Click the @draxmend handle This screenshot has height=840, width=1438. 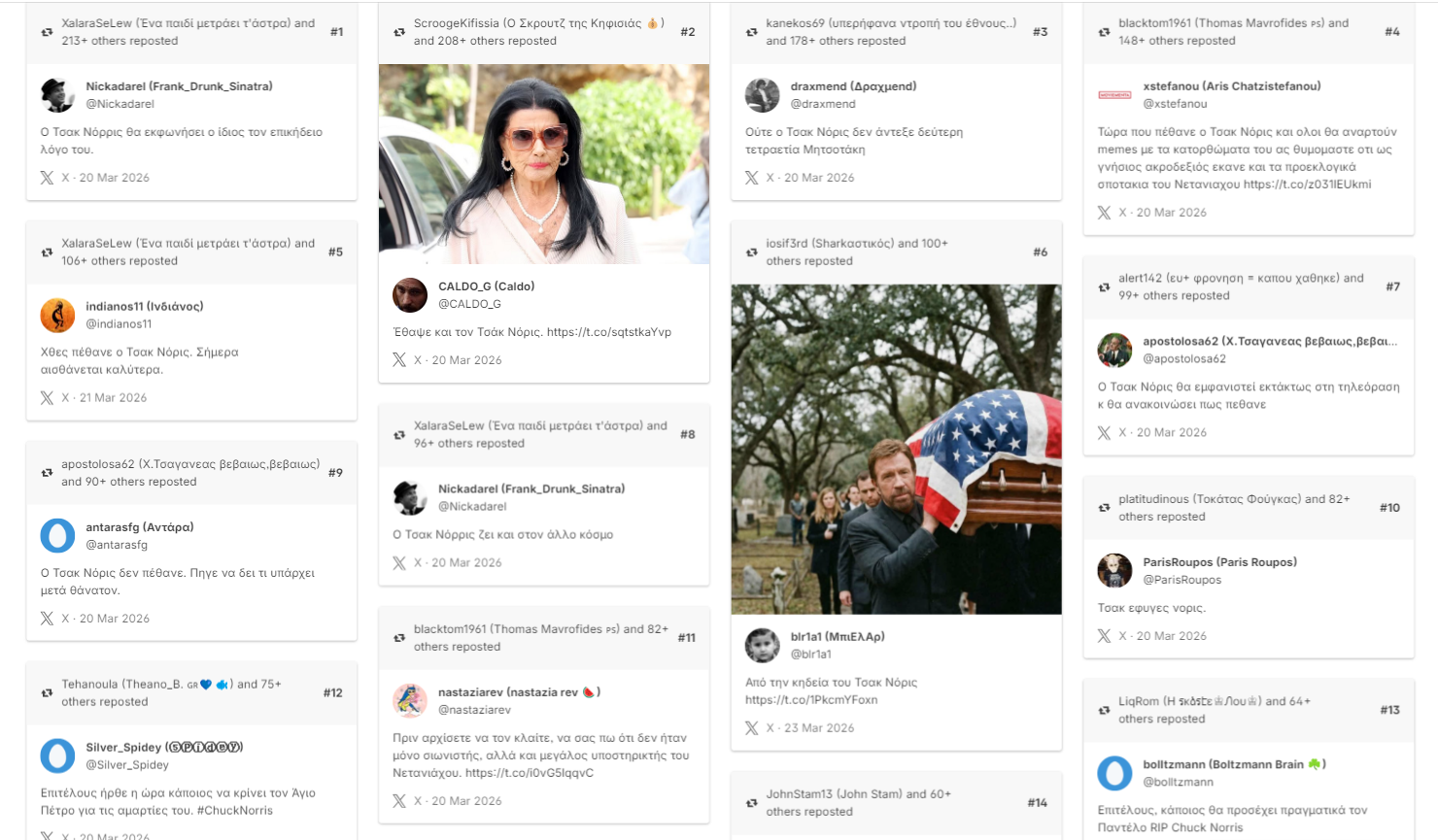click(x=822, y=104)
